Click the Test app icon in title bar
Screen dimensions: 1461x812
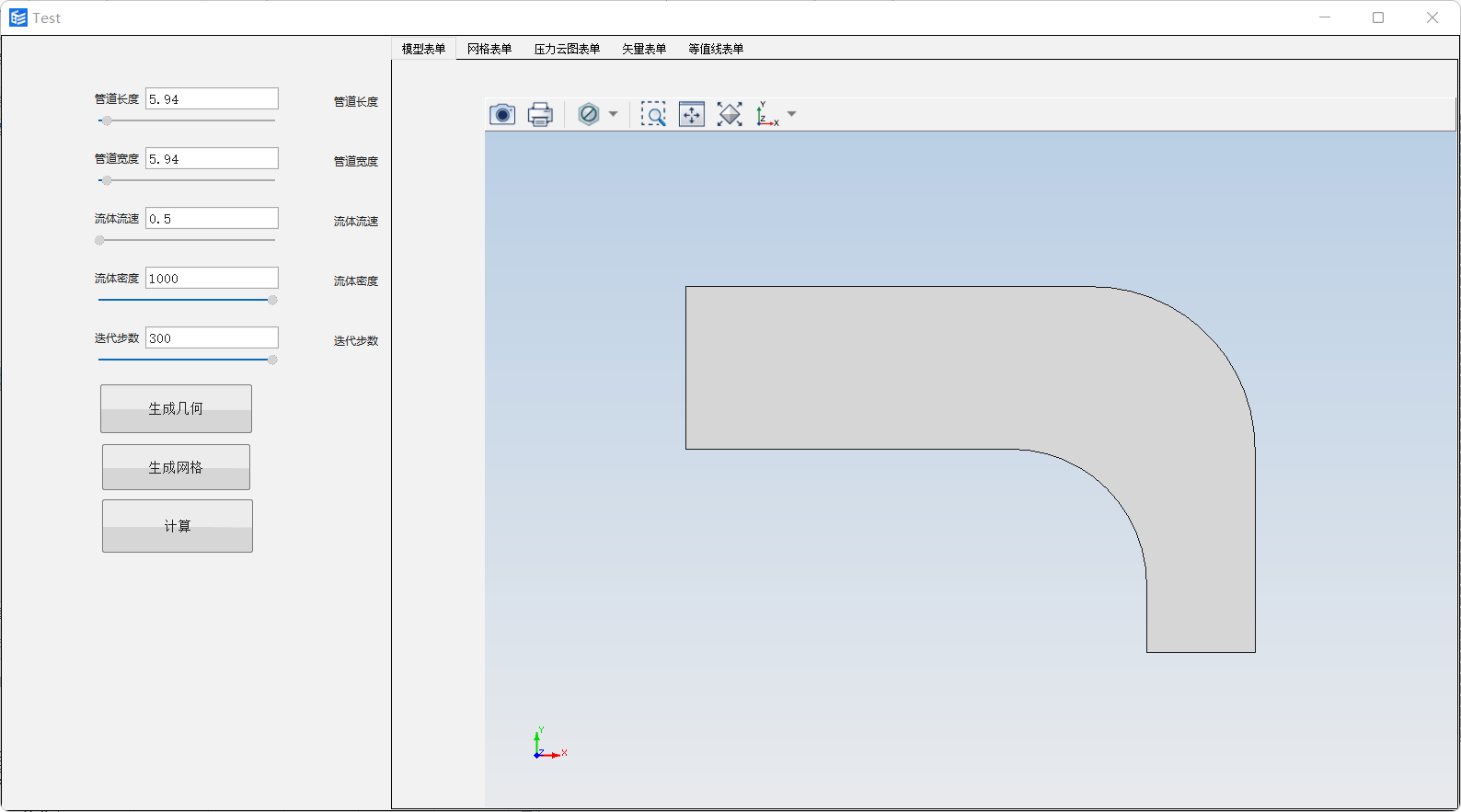[18, 17]
